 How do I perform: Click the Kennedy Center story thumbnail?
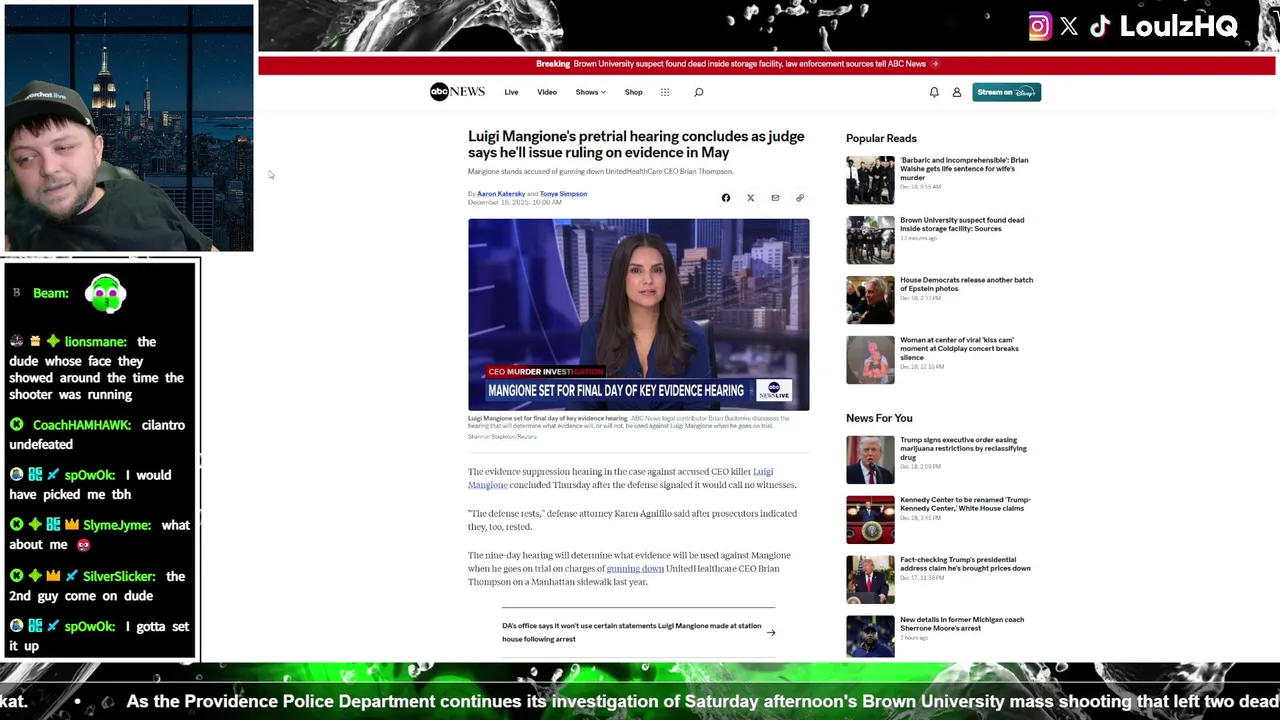[x=870, y=520]
